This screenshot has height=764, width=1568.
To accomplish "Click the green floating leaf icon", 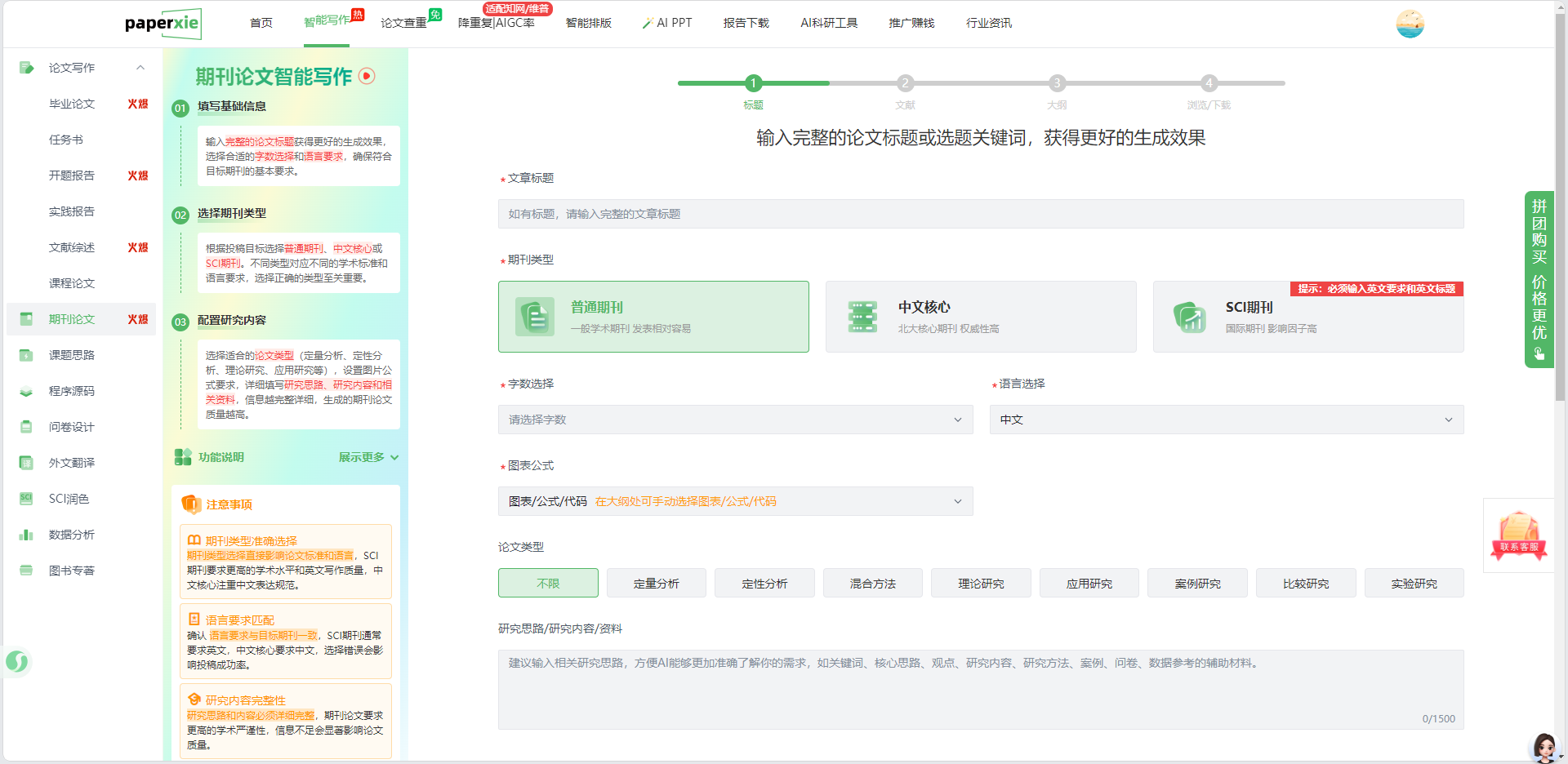I will click(x=17, y=661).
